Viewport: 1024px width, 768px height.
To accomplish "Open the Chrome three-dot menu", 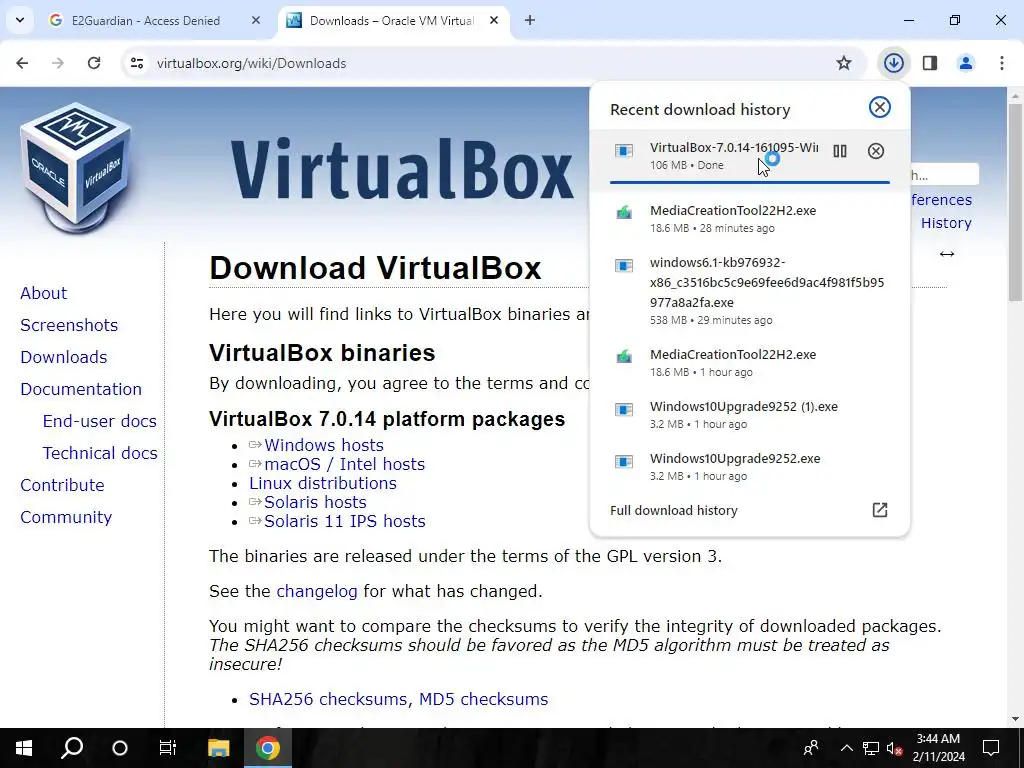I will point(1002,63).
